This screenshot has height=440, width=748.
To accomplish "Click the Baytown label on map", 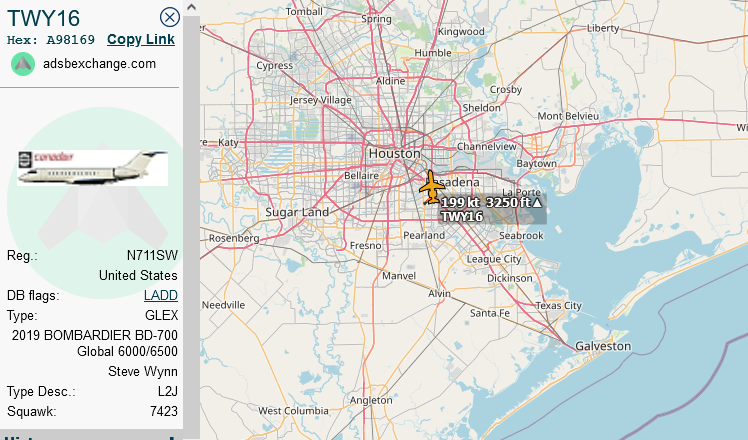I will (537, 164).
